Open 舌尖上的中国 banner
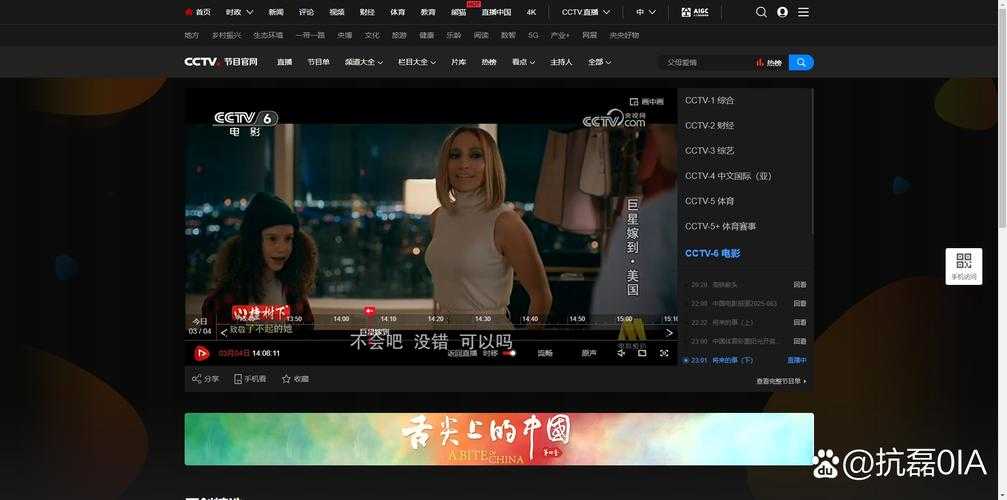 click(x=499, y=439)
